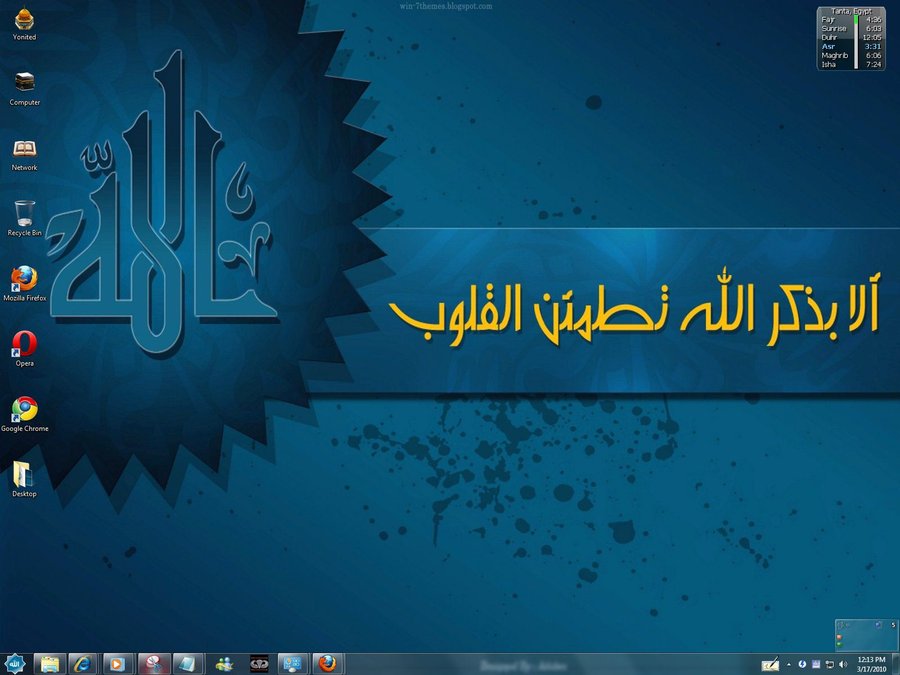Open the Network desktop icon
This screenshot has width=900, height=675.
pyautogui.click(x=24, y=150)
